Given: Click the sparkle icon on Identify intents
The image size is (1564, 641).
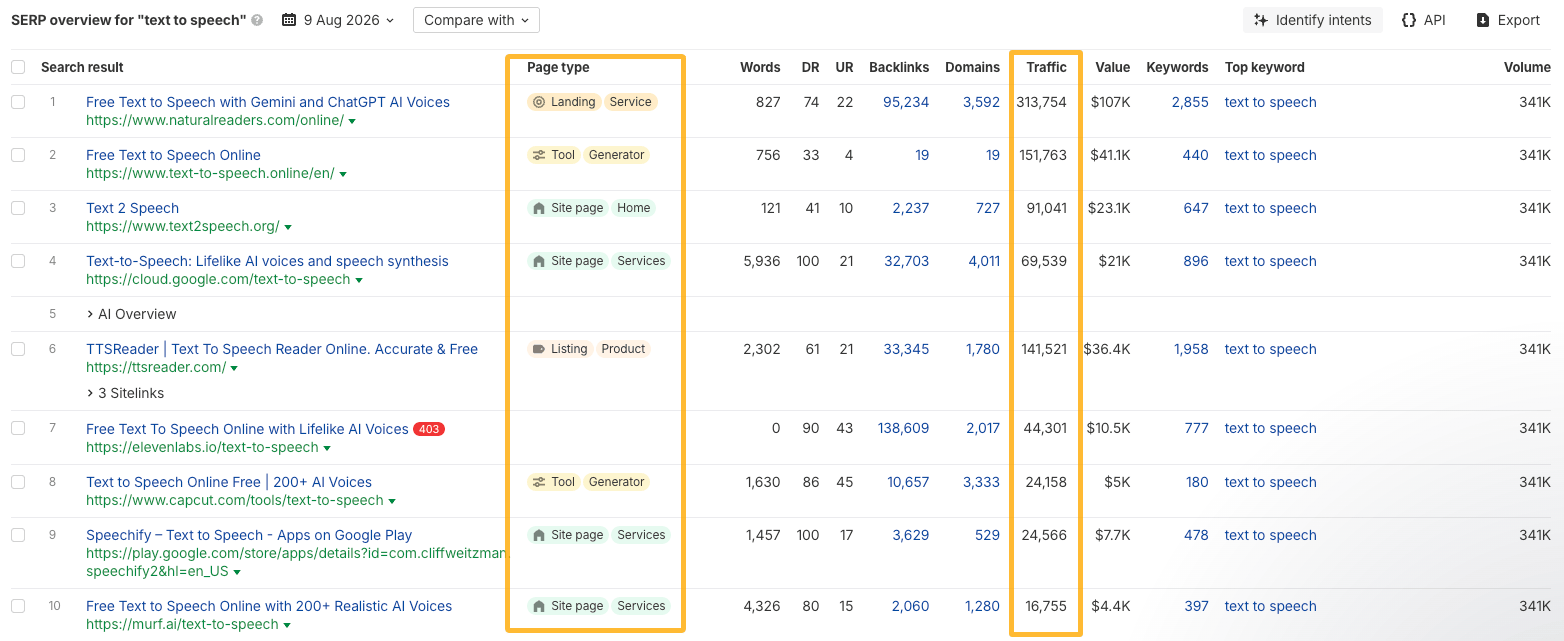Looking at the screenshot, I should (1261, 20).
